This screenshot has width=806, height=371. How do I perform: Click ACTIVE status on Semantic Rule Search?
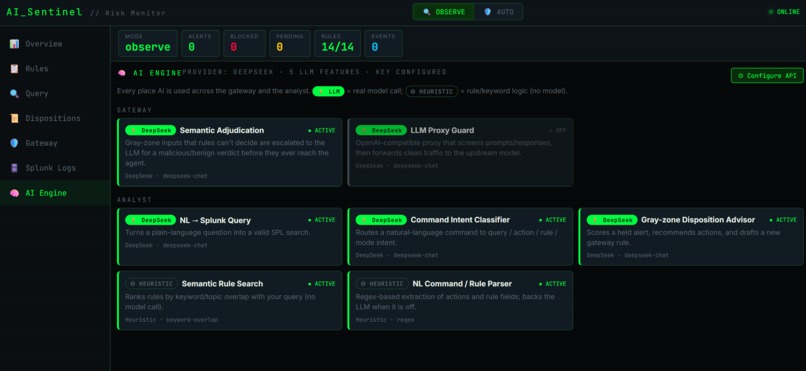pyautogui.click(x=322, y=284)
